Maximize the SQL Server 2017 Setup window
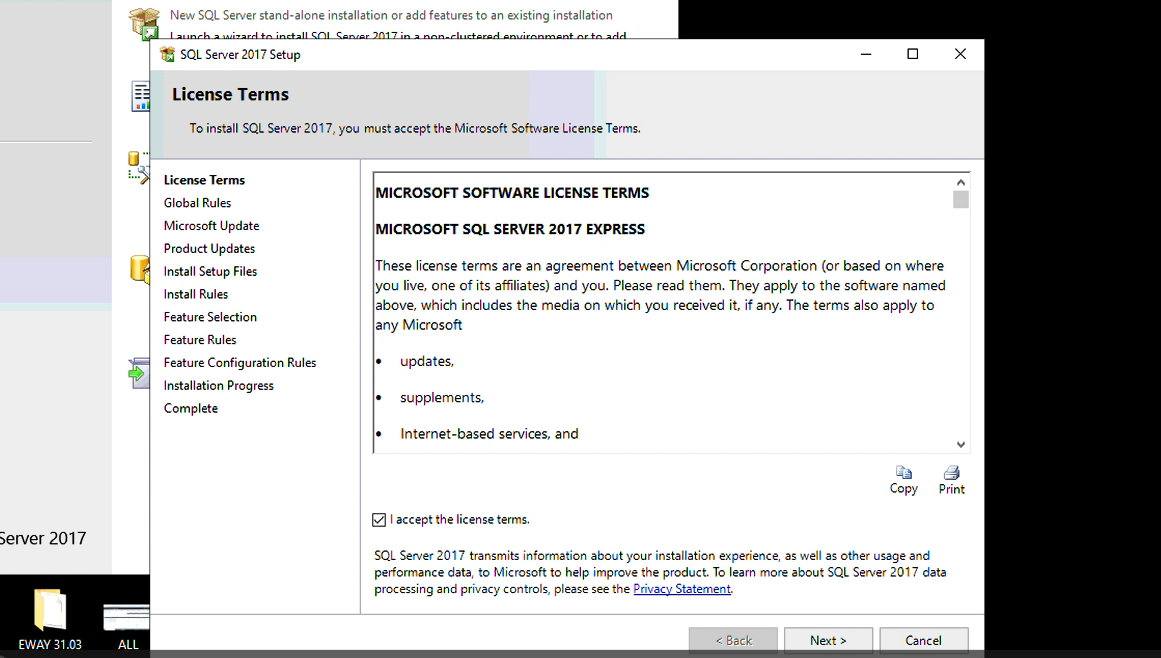The width and height of the screenshot is (1161, 658). [913, 54]
